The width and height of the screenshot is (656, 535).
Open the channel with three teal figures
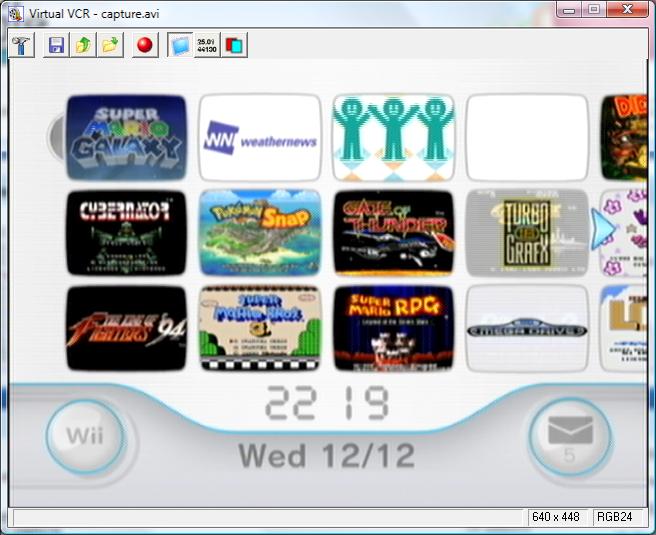(393, 138)
